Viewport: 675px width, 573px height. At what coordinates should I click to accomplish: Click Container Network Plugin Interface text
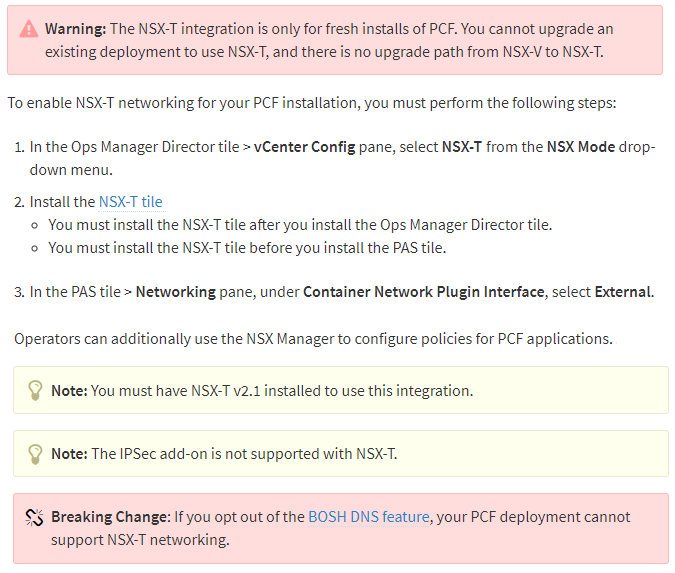point(424,292)
